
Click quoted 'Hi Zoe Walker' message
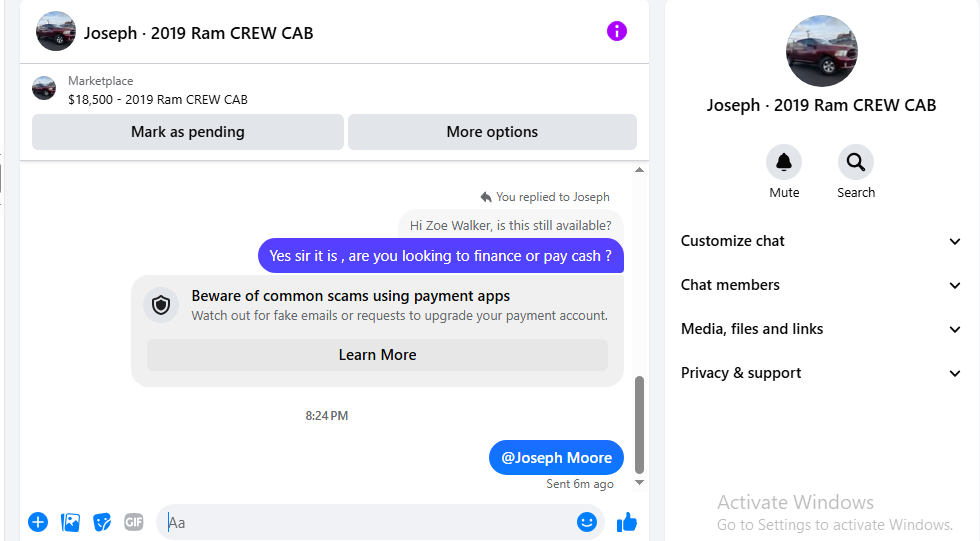(x=511, y=226)
